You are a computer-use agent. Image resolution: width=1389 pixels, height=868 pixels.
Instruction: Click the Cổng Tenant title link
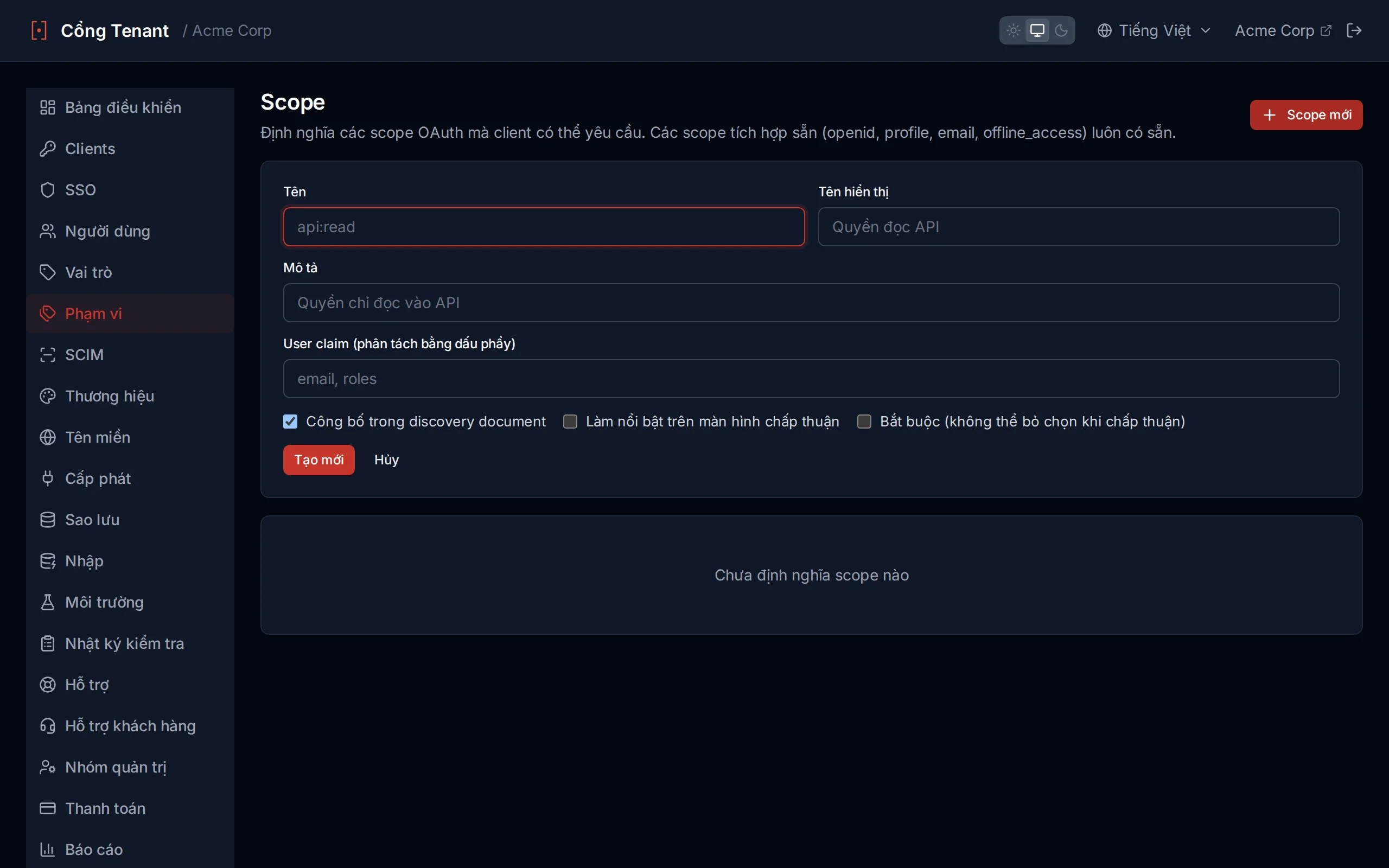[x=114, y=30]
